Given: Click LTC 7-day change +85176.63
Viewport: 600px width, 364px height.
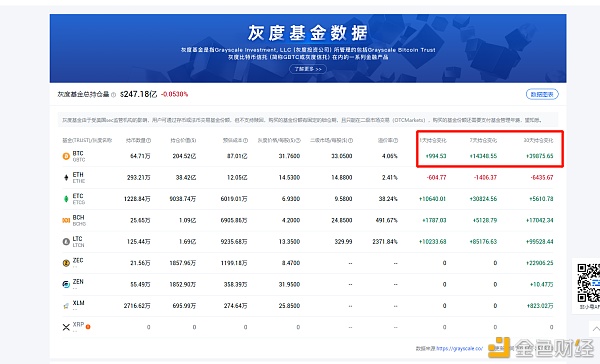Looking at the screenshot, I should tap(483, 242).
